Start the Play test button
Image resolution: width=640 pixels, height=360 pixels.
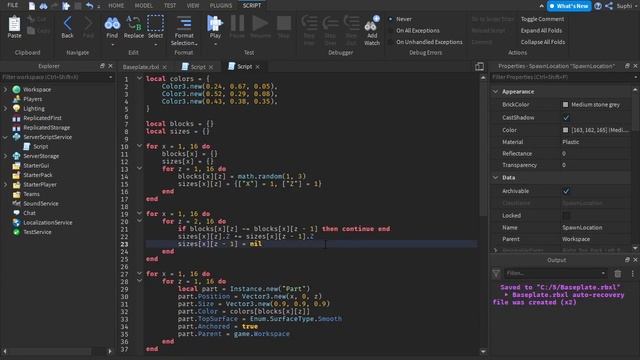pos(215,24)
